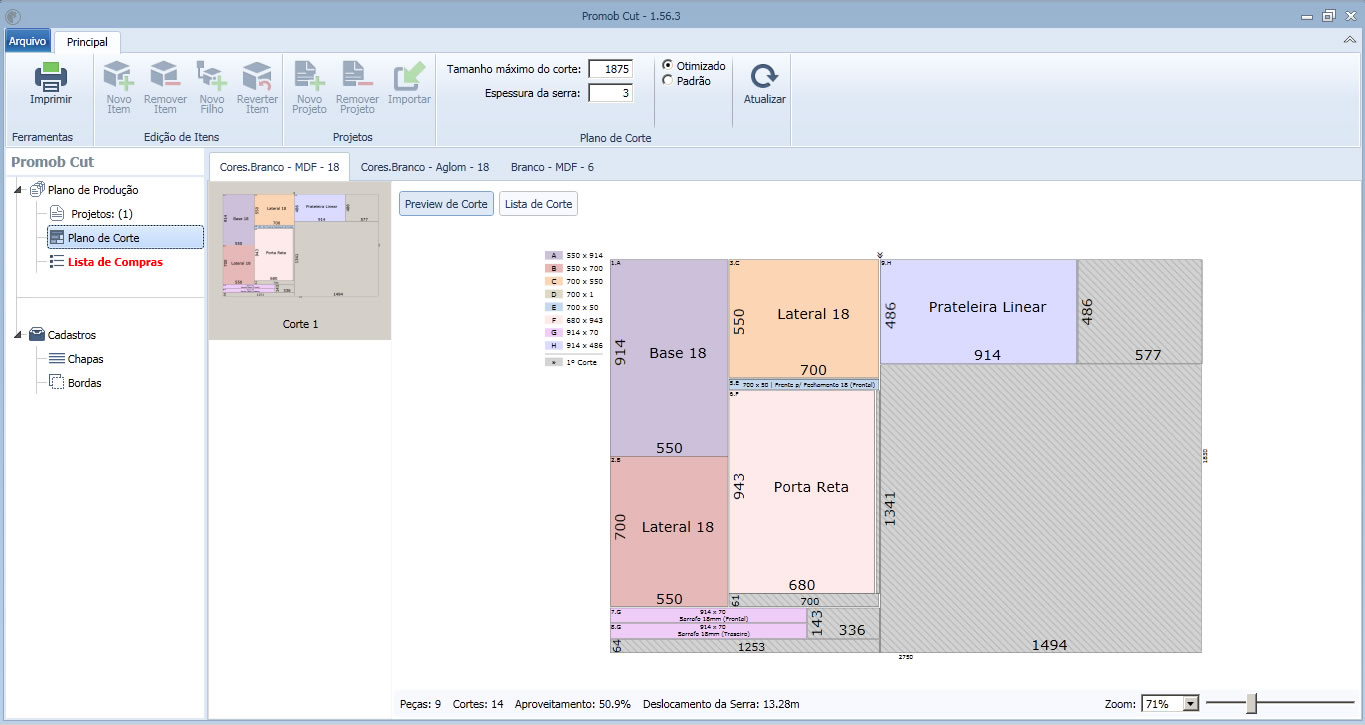Click the Novo Projeto icon
Image resolution: width=1365 pixels, height=725 pixels.
[309, 76]
